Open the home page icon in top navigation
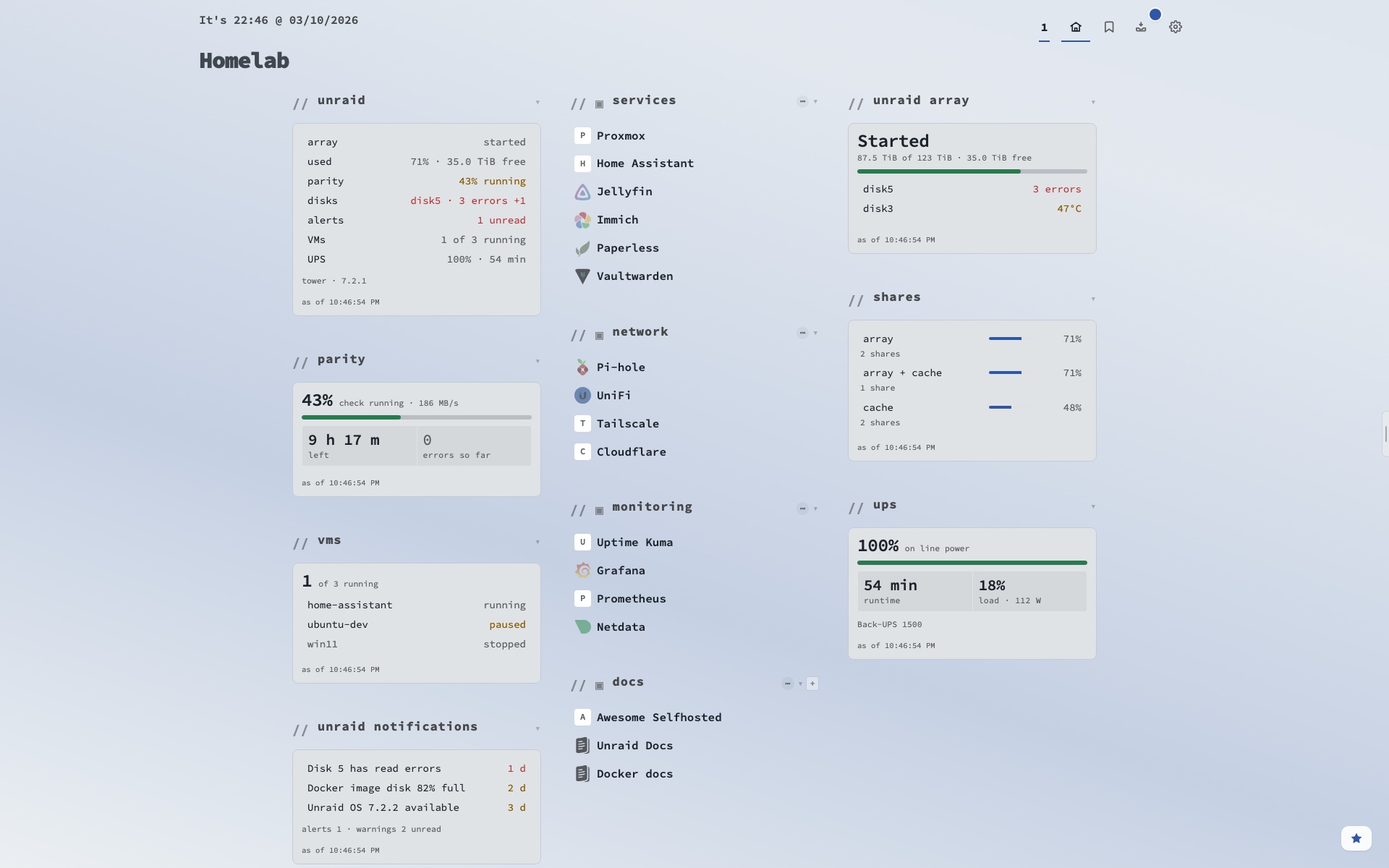The width and height of the screenshot is (1389, 868). tap(1076, 27)
